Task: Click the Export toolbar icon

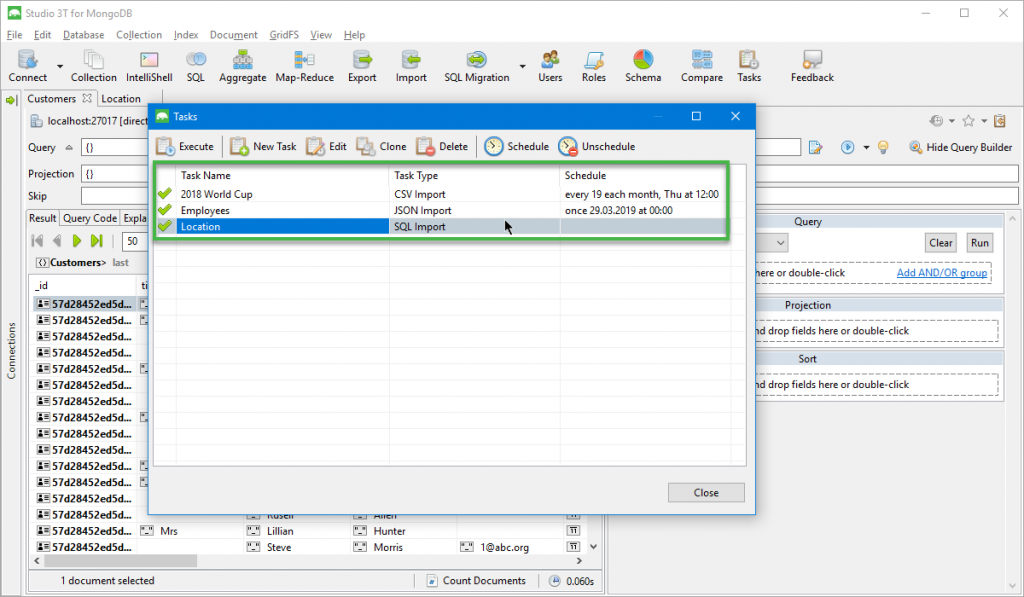Action: 362,66
